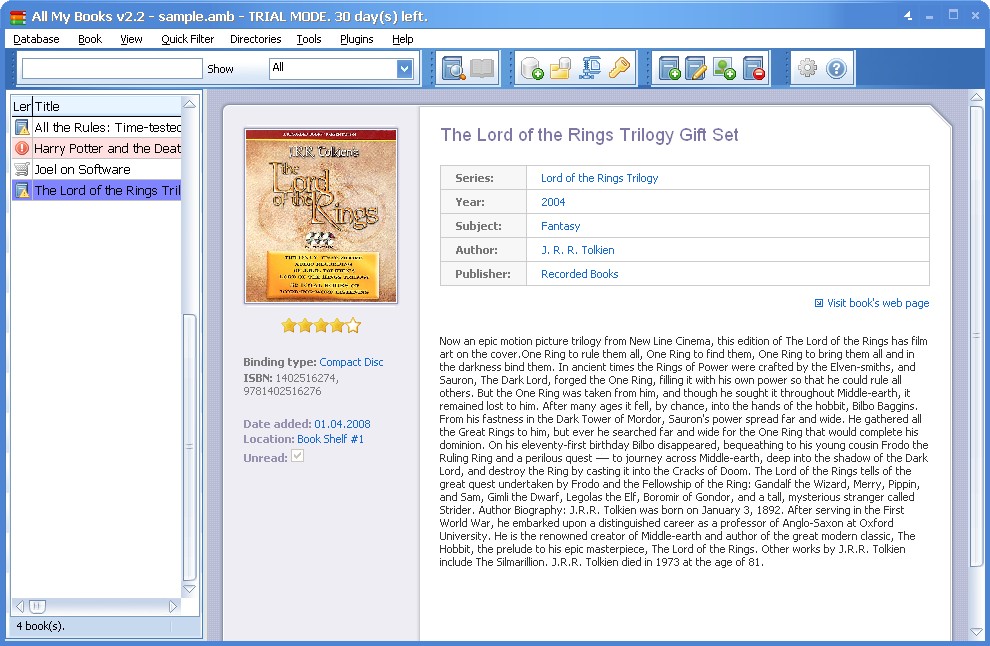Click the book list scroll right arrow

pos(173,606)
